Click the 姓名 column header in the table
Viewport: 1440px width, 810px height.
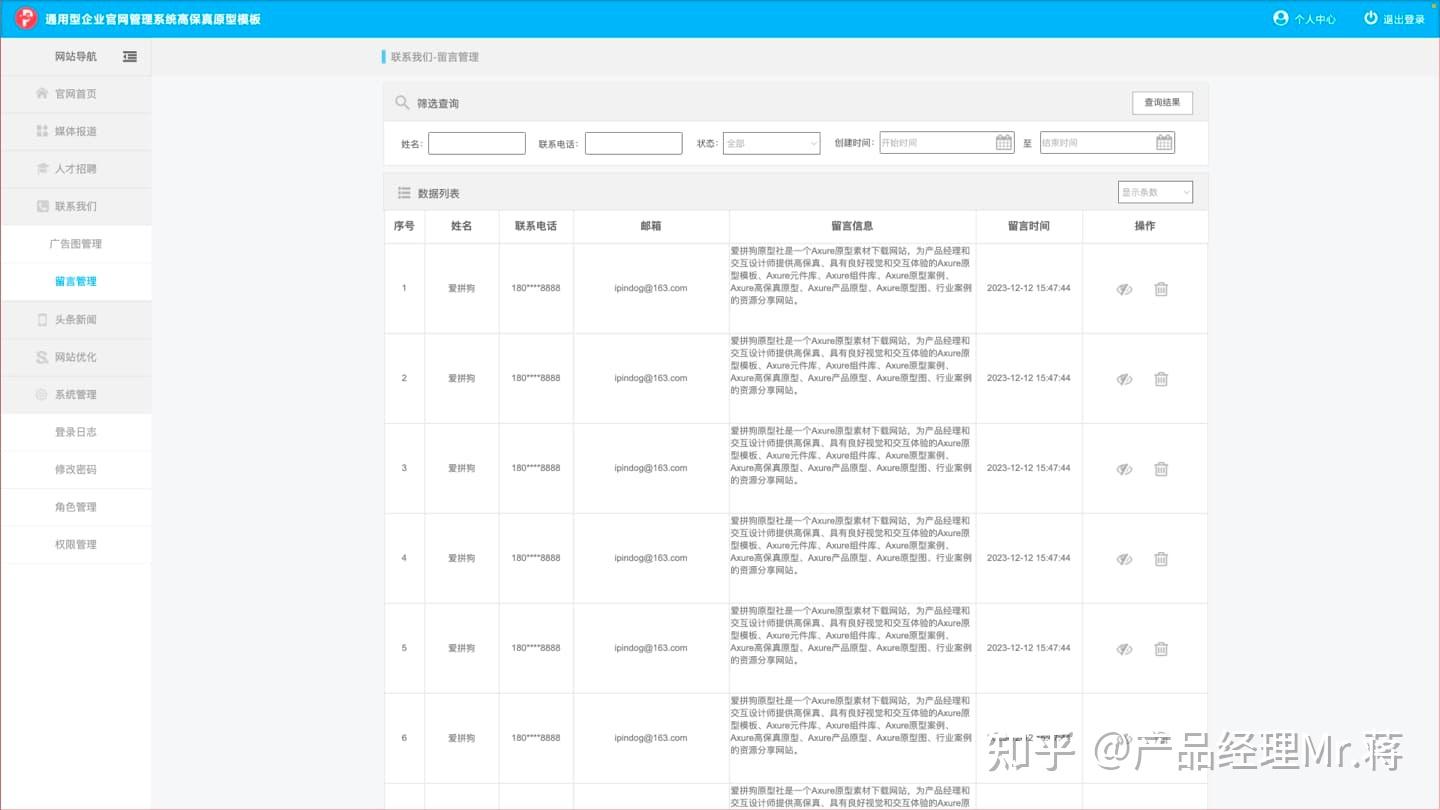pos(461,226)
